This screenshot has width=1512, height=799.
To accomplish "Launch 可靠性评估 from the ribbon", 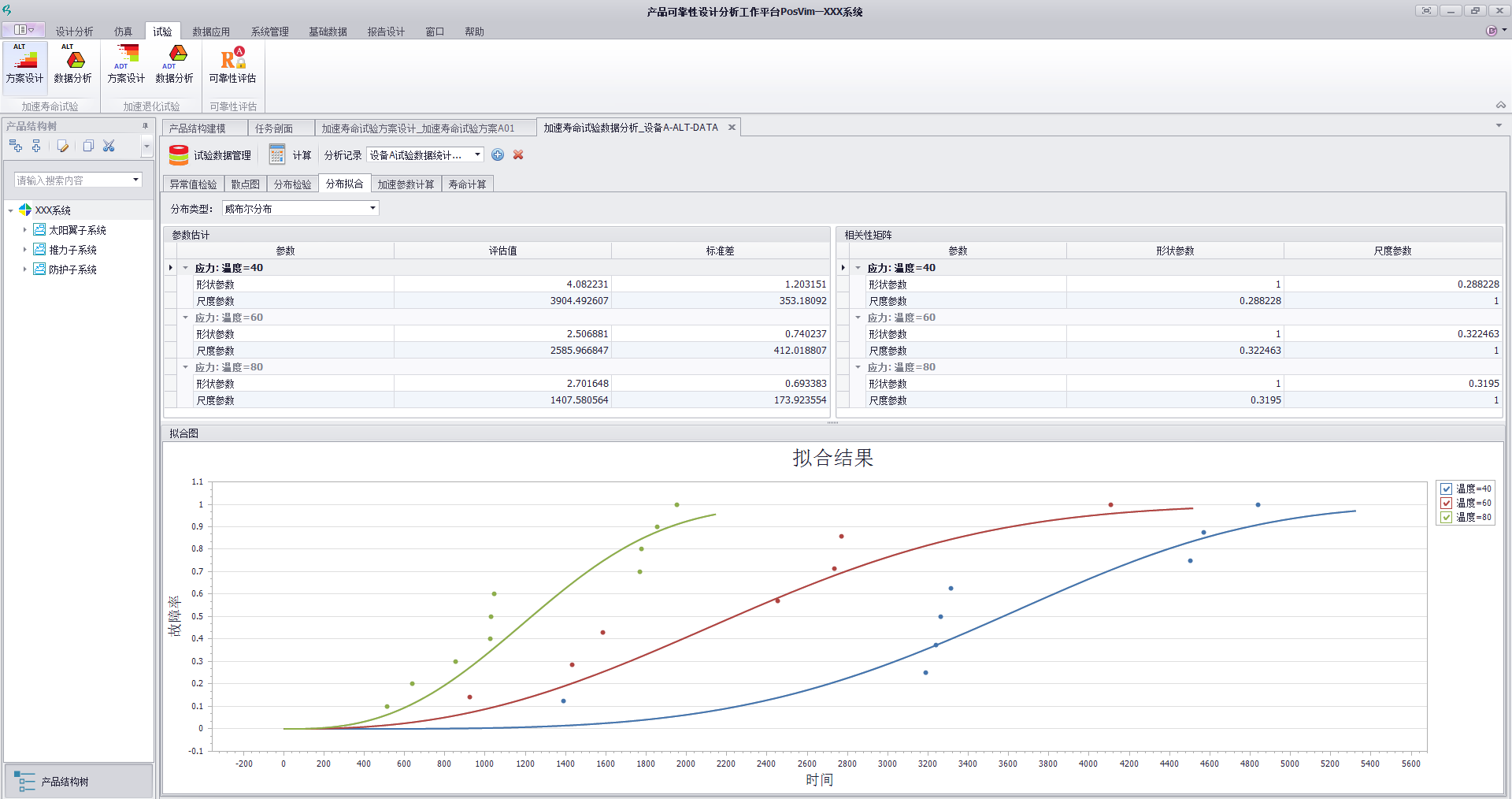I will coord(232,65).
